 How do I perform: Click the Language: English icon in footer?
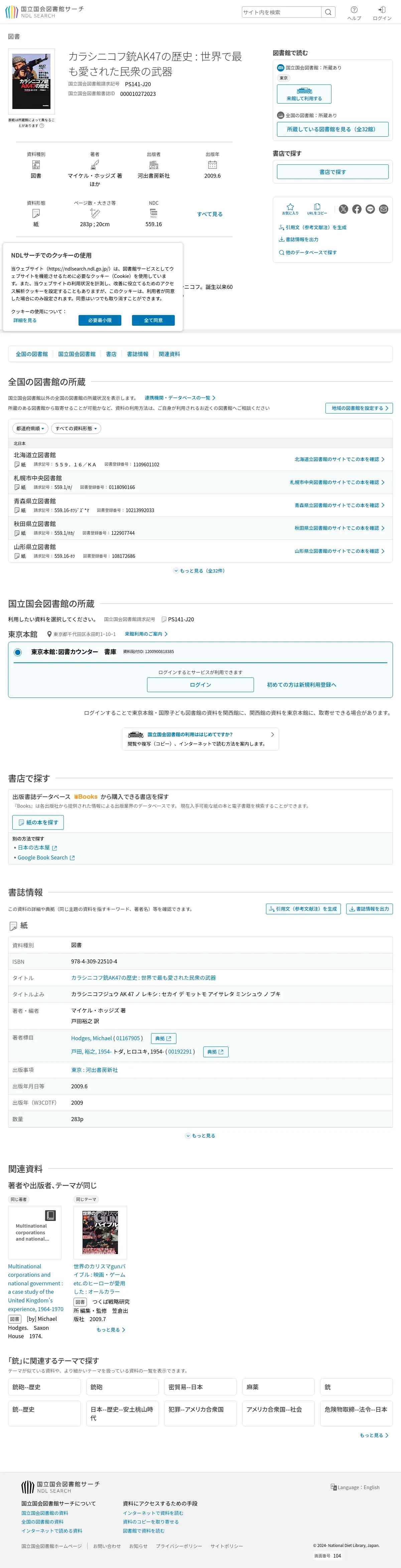tap(333, 1487)
